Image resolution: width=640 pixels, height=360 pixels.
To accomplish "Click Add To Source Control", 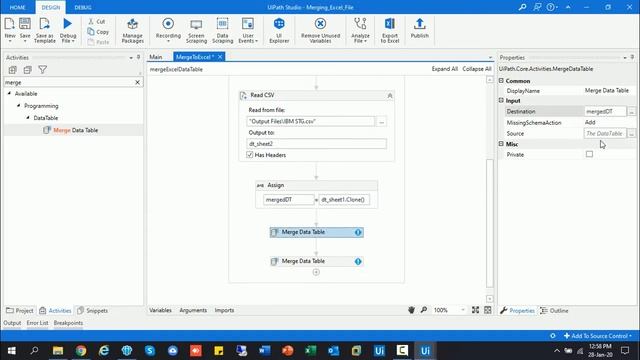I will (598, 336).
